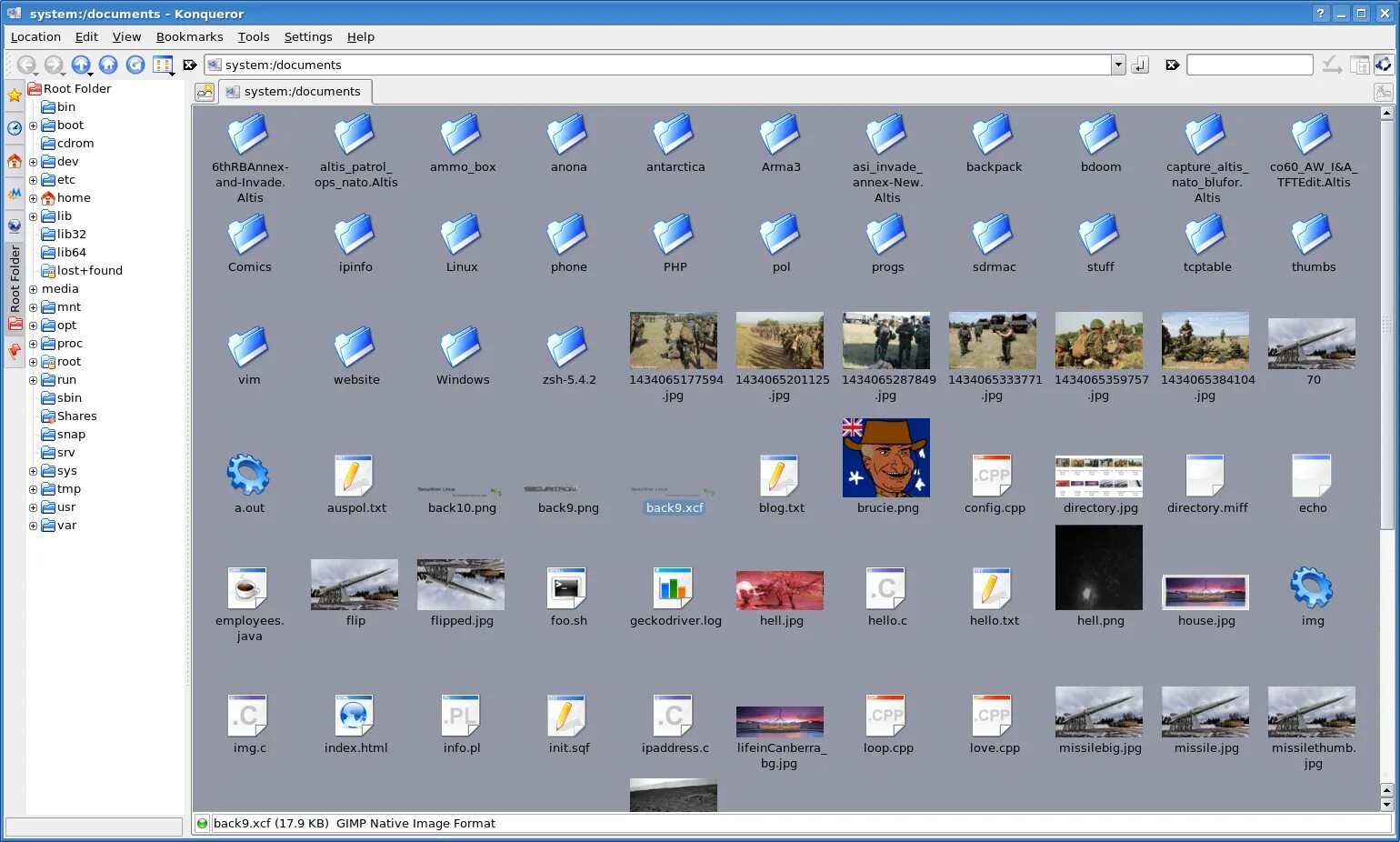Image resolution: width=1400 pixels, height=842 pixels.
Task: Expand the etc folder in tree
Action: 33,180
